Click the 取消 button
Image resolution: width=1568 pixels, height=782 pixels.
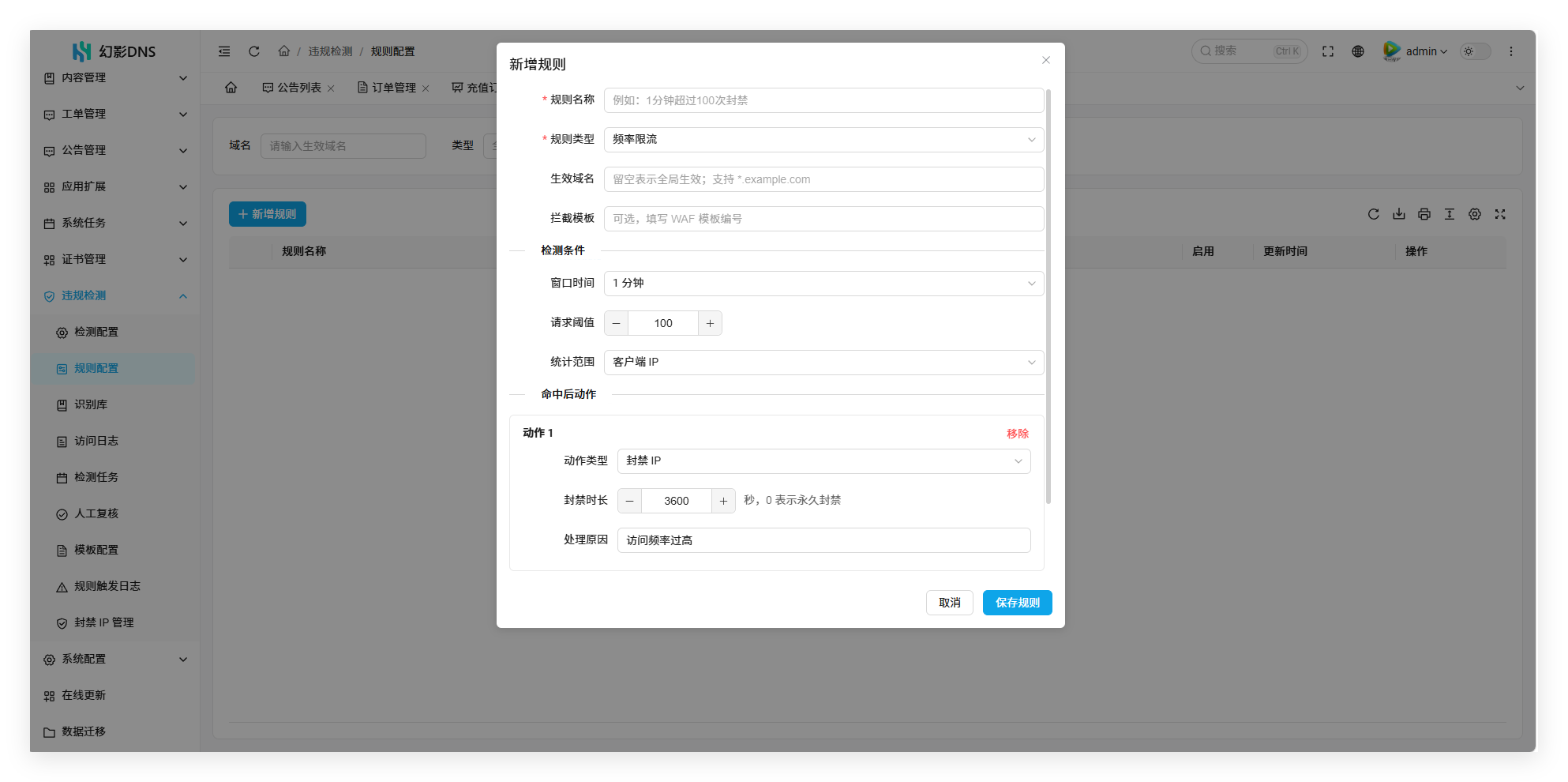[x=949, y=603]
